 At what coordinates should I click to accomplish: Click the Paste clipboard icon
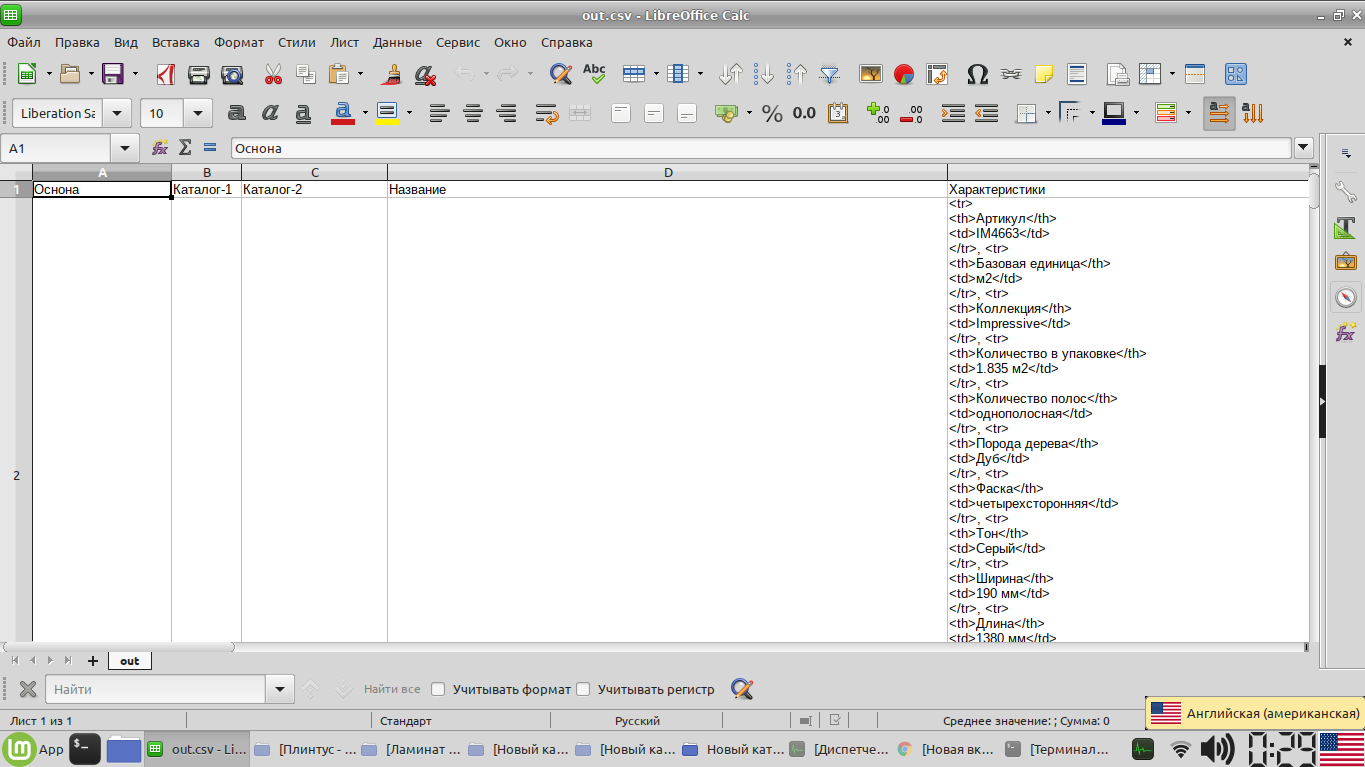(x=339, y=74)
